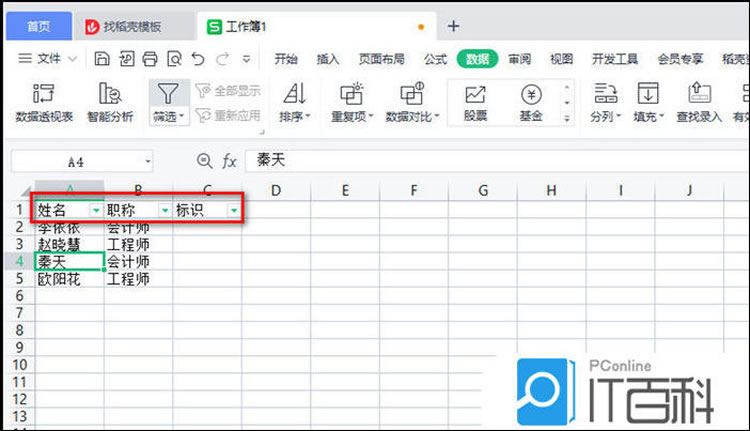This screenshot has height=431, width=750.
Task: Select cell containing 欧阳花
Action: pos(69,279)
